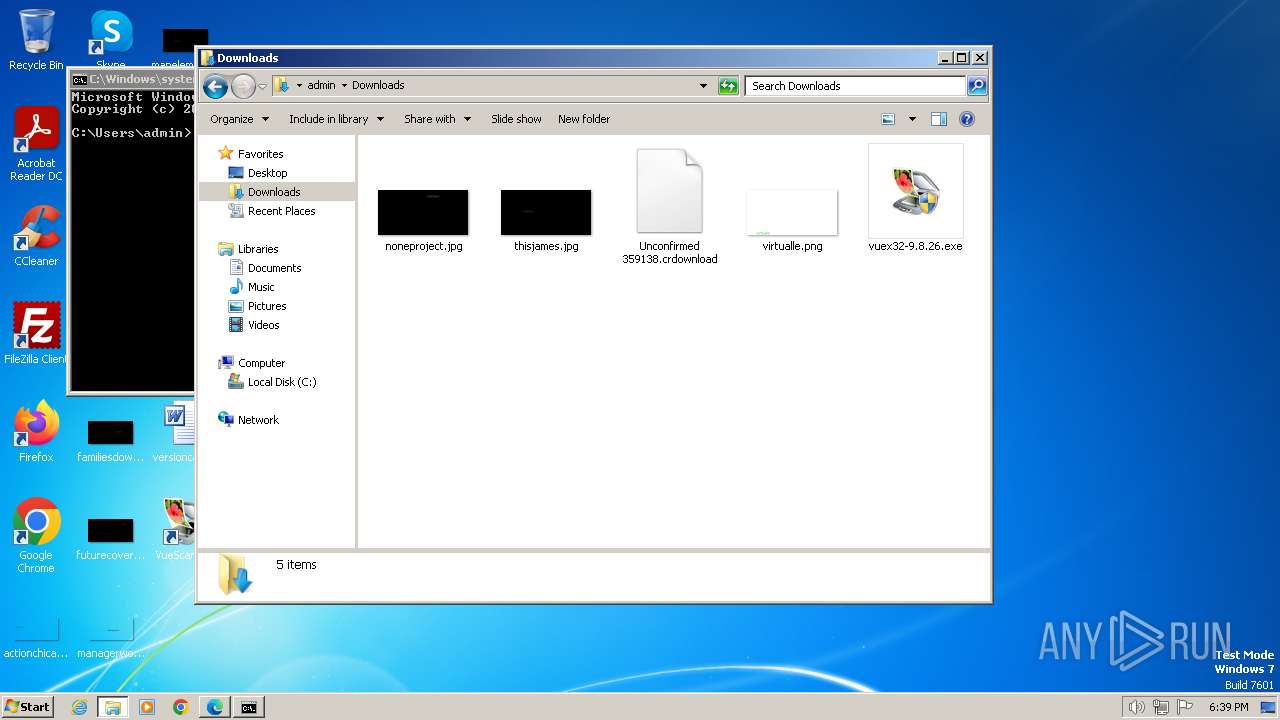Click the refresh button beside address bar
The image size is (1280, 720).
728,86
